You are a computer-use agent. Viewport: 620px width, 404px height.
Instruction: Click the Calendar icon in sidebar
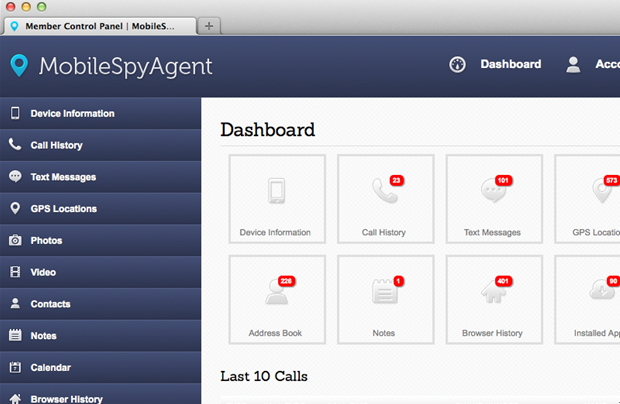[15, 367]
